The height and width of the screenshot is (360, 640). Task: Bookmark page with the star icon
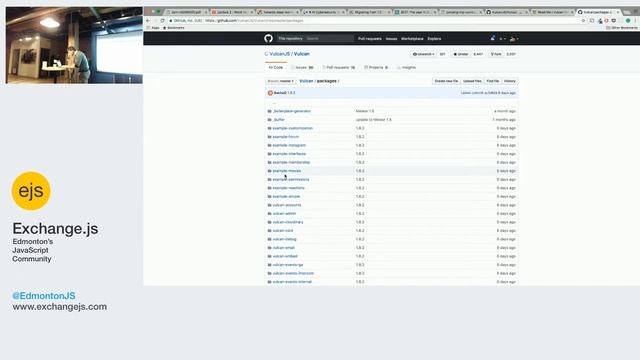(583, 20)
